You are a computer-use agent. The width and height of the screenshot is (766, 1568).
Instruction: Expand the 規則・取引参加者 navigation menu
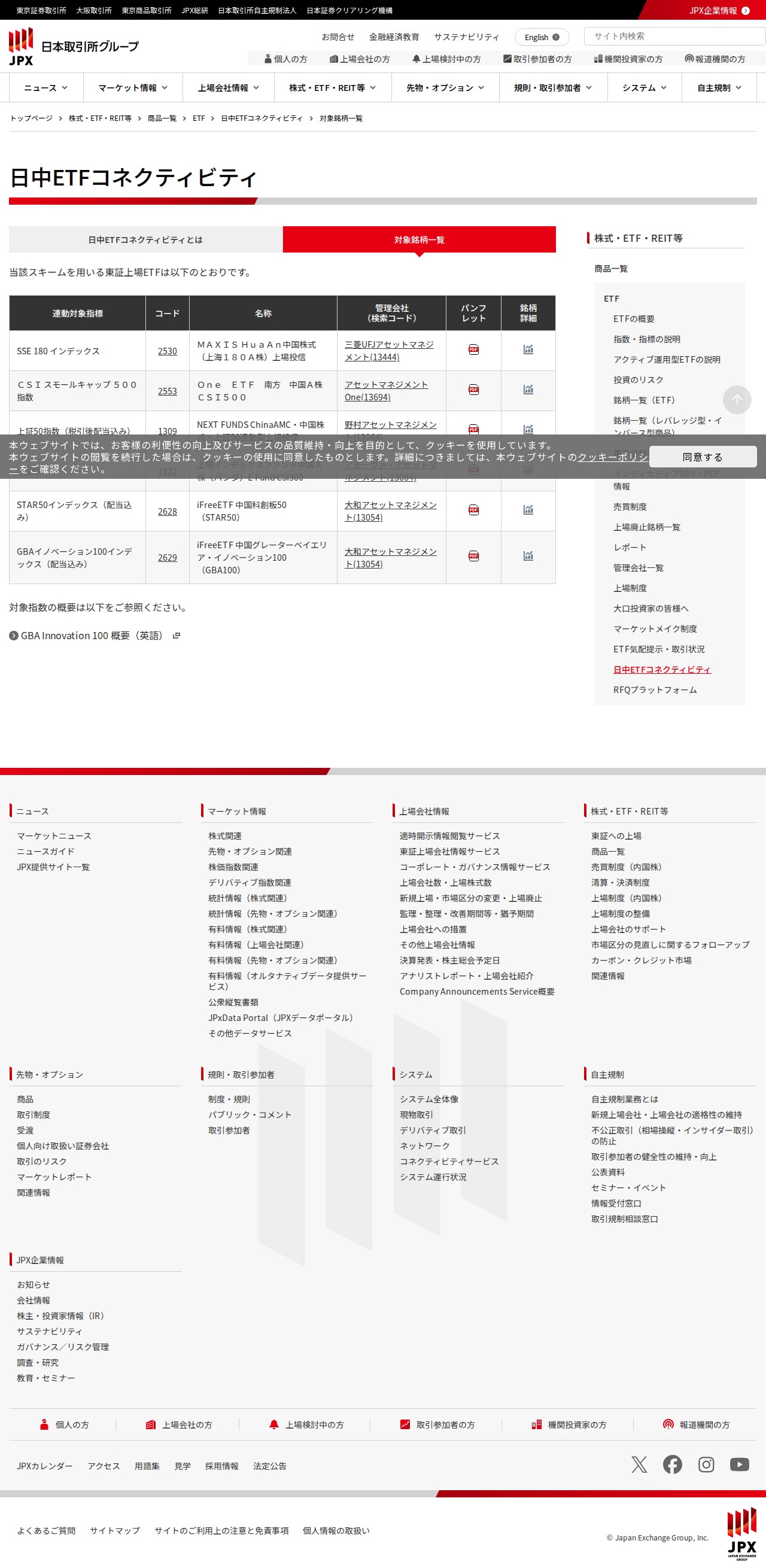[x=552, y=87]
